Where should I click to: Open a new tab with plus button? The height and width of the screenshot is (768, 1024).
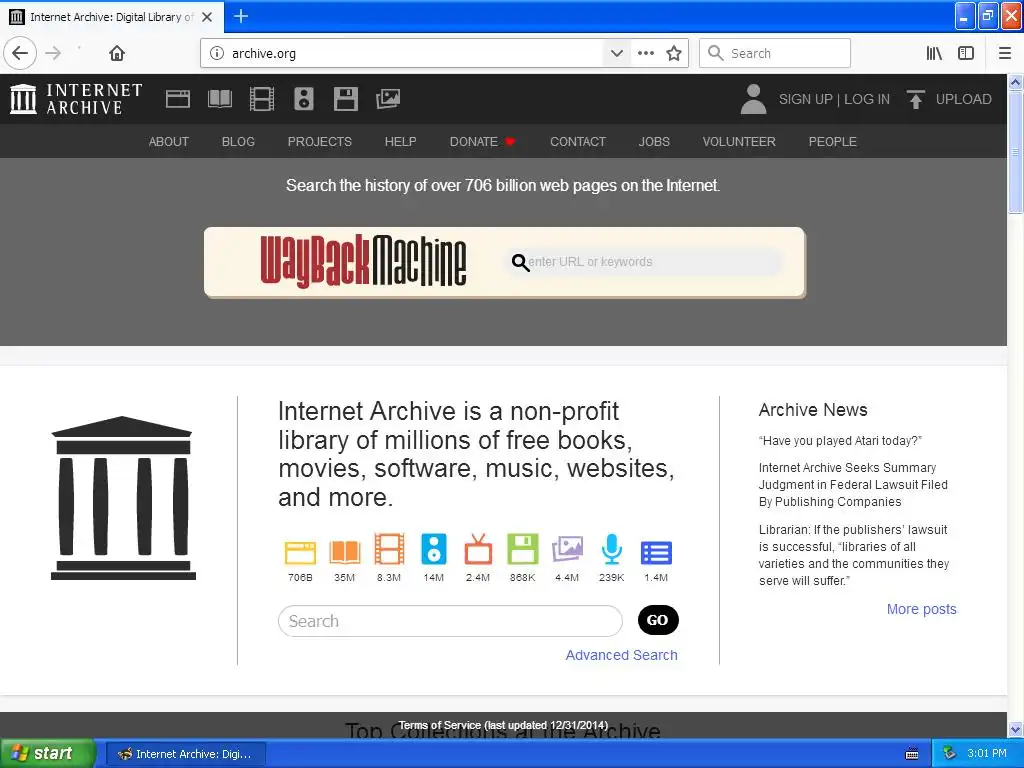tap(241, 16)
